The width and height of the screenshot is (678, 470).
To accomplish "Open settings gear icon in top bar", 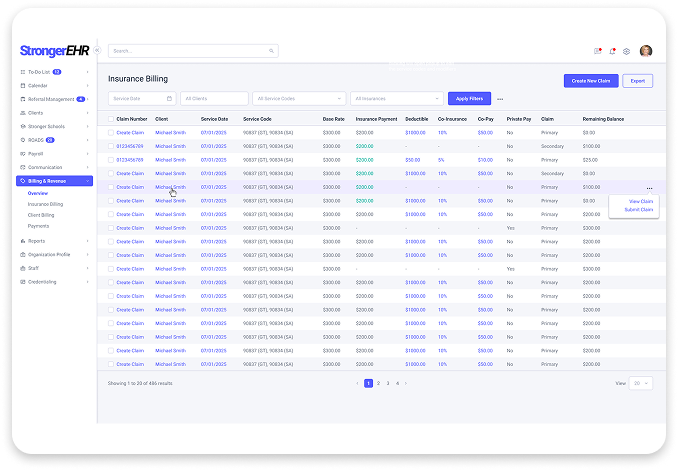I will coord(626,51).
